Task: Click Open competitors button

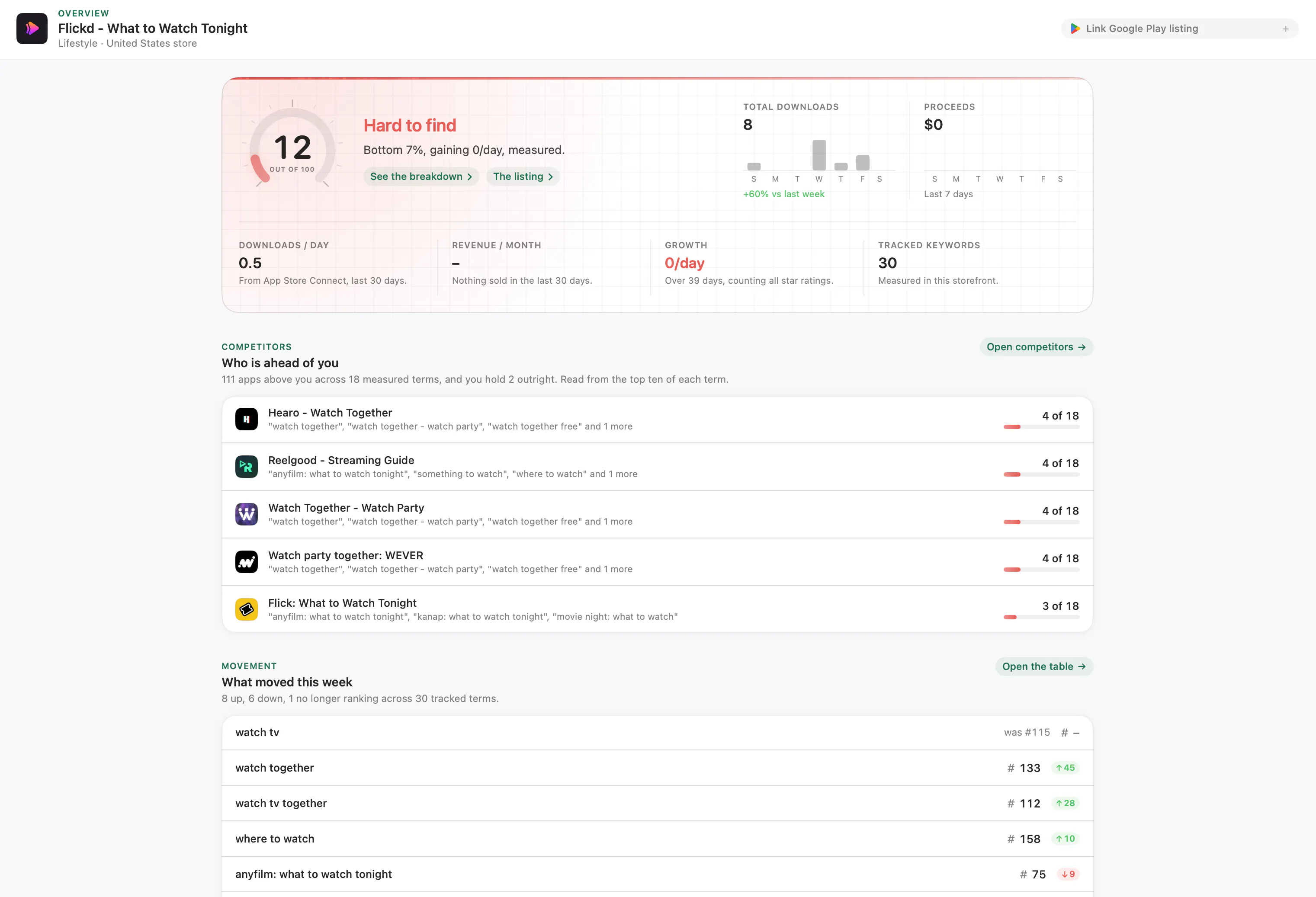Action: click(x=1036, y=347)
